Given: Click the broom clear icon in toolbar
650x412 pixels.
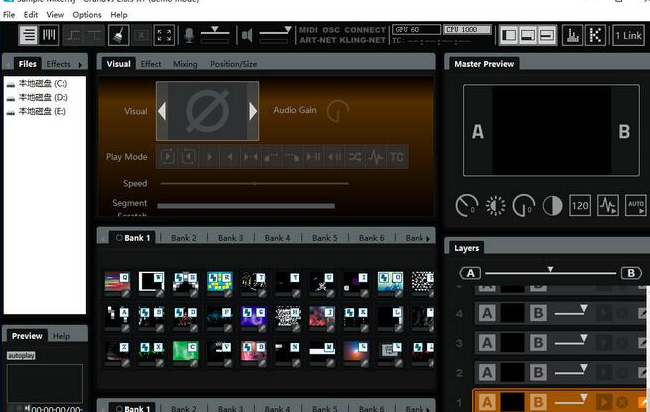Looking at the screenshot, I should click(x=119, y=35).
